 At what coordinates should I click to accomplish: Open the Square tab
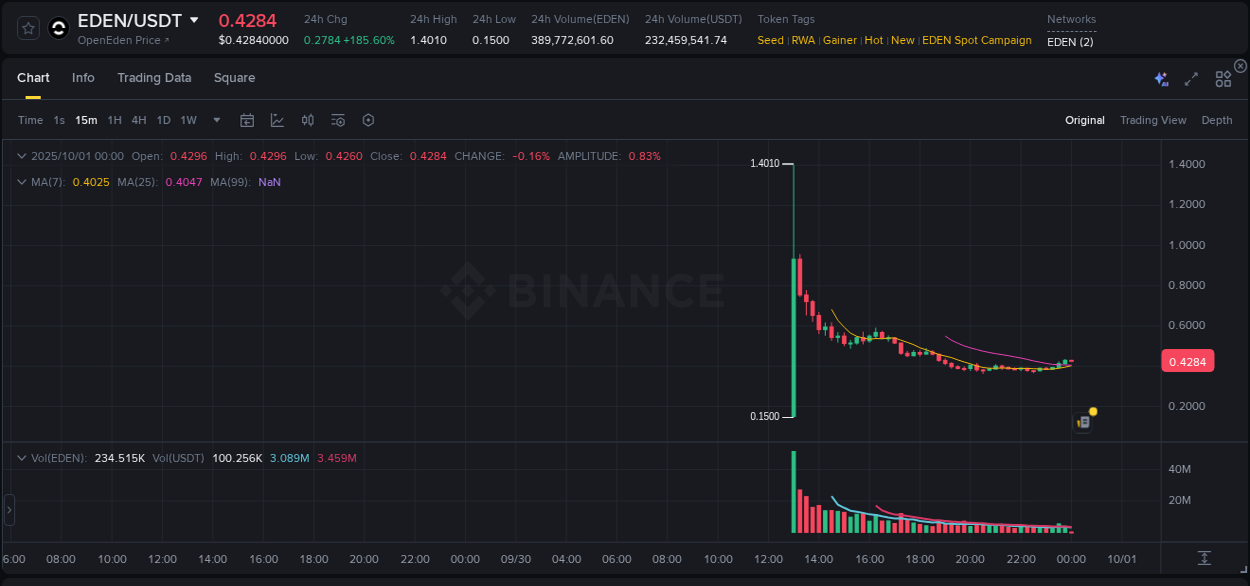tap(234, 78)
